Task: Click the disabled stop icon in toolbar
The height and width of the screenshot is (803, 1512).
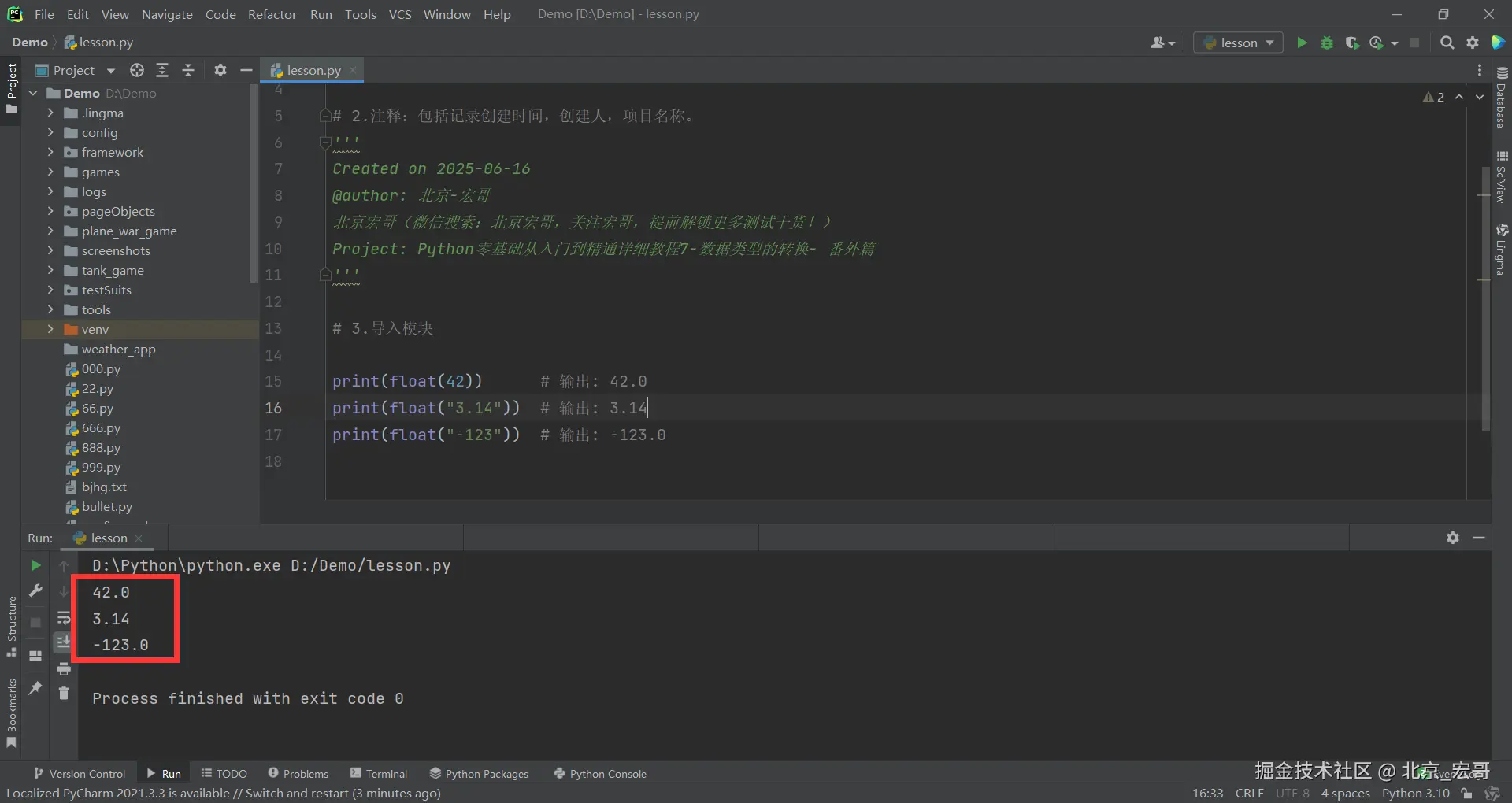Action: [1414, 43]
